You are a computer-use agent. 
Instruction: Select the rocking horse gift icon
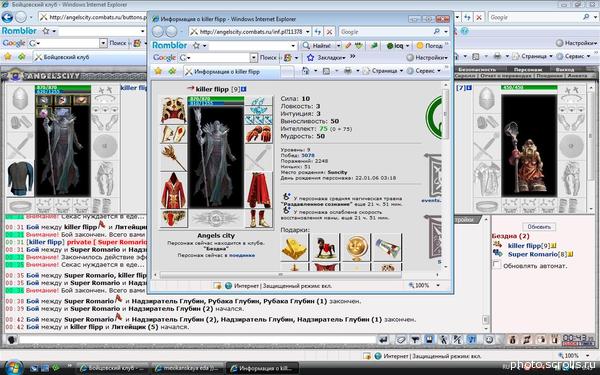[x=325, y=247]
